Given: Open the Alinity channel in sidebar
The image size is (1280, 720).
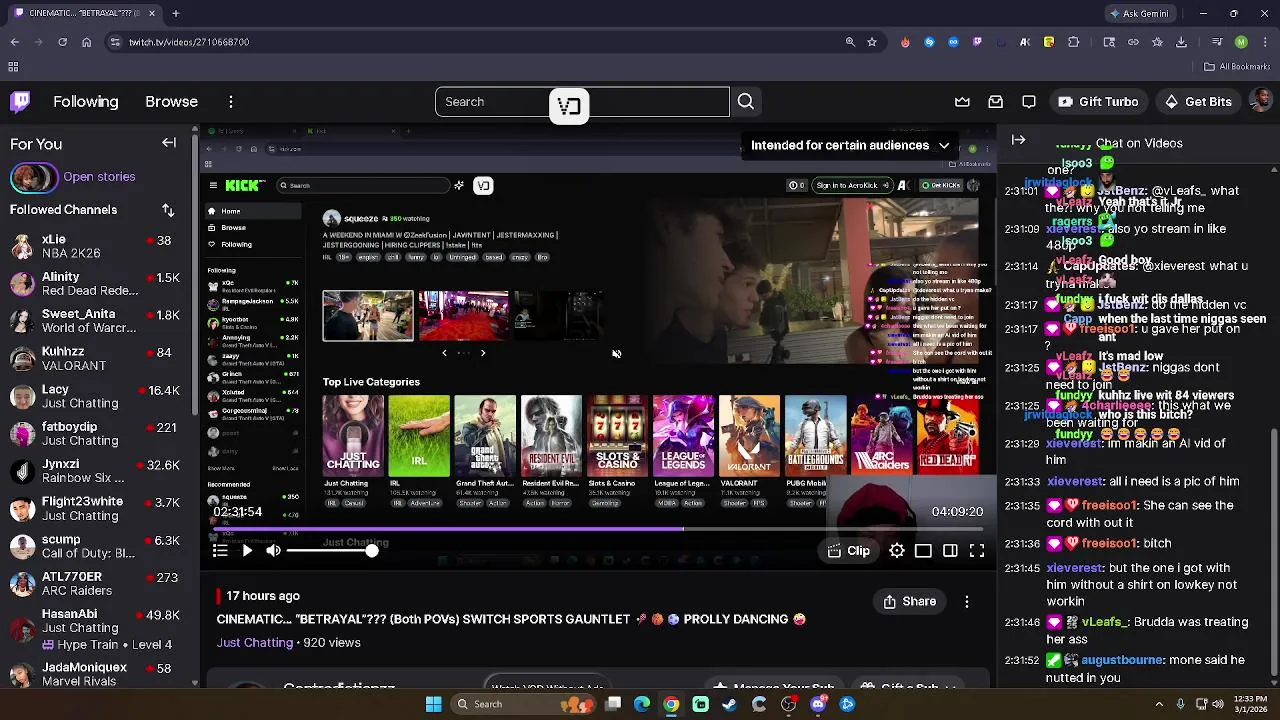Looking at the screenshot, I should click(x=98, y=284).
